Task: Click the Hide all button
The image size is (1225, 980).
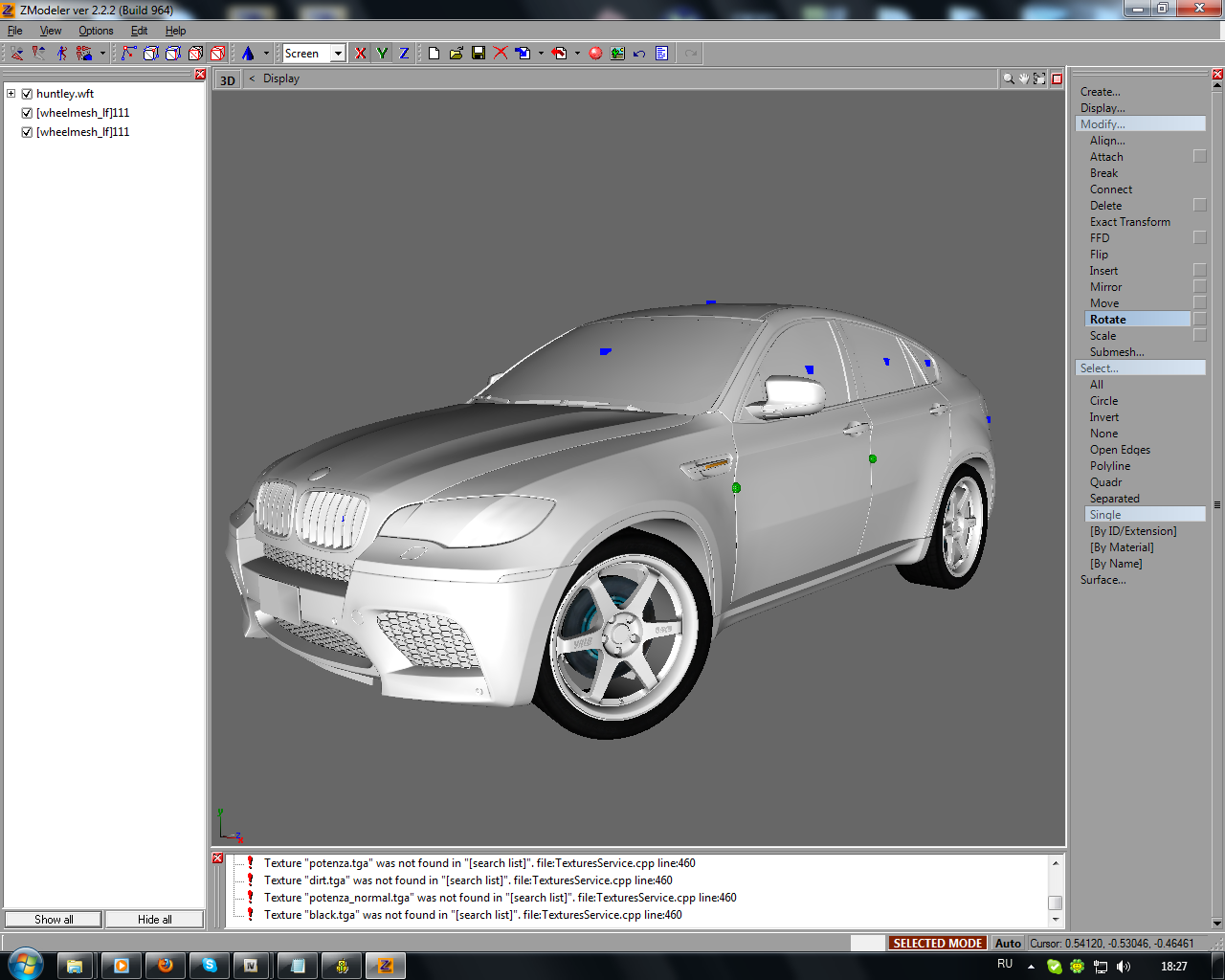Action: [155, 919]
